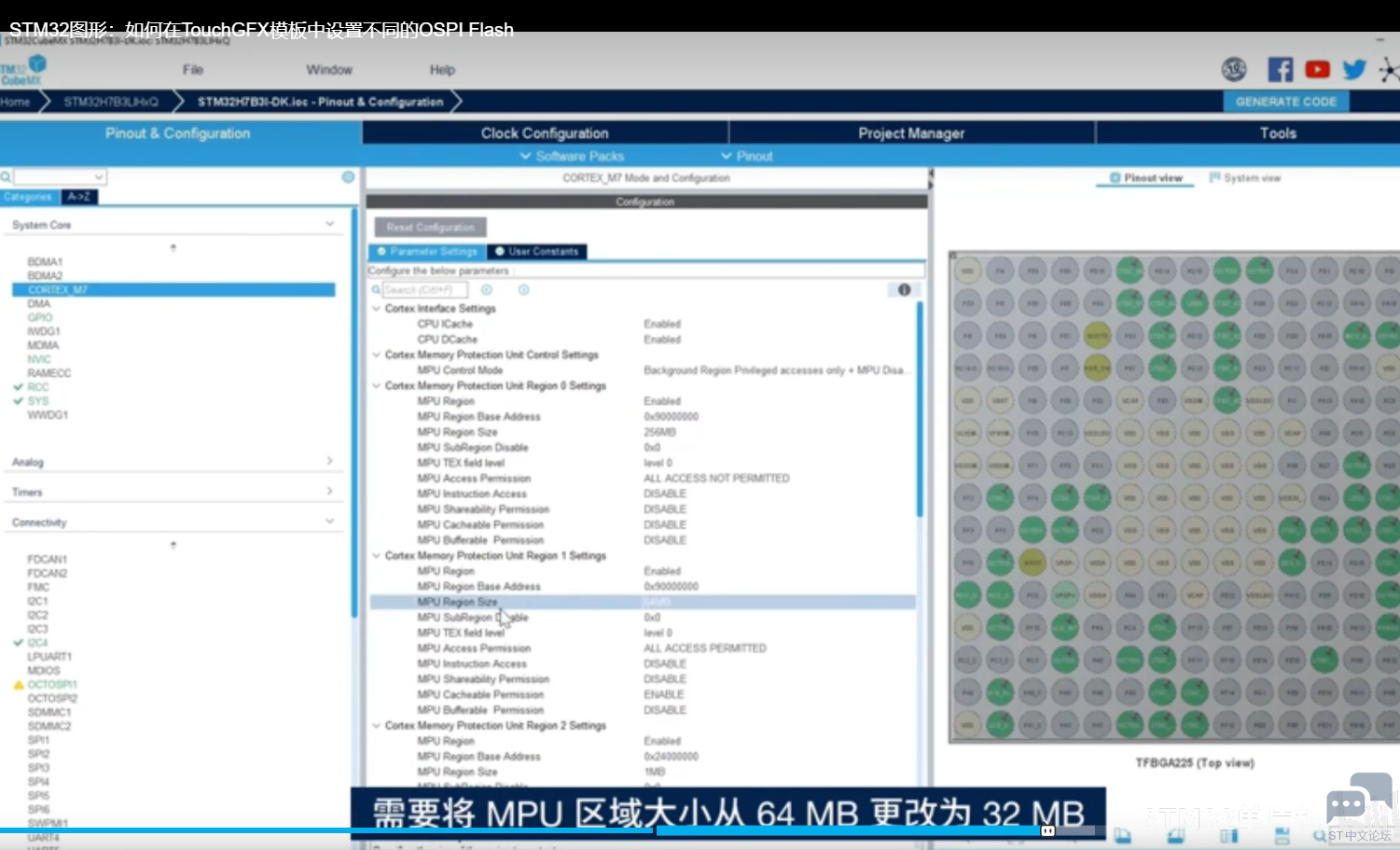Viewport: 1400px width, 850px height.
Task: Click the magnifier icon beside the peripheral search box
Action: tap(6, 176)
